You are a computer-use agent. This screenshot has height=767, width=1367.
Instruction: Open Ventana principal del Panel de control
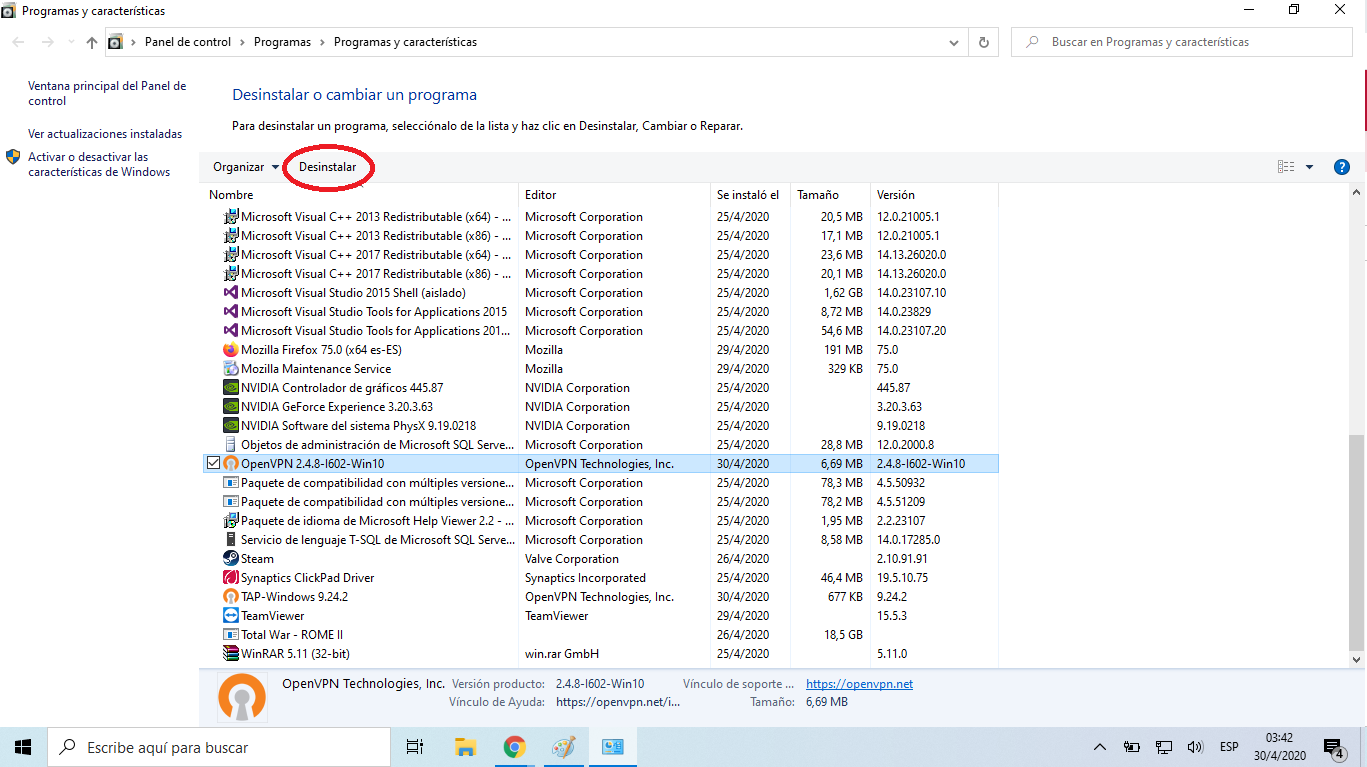click(107, 93)
